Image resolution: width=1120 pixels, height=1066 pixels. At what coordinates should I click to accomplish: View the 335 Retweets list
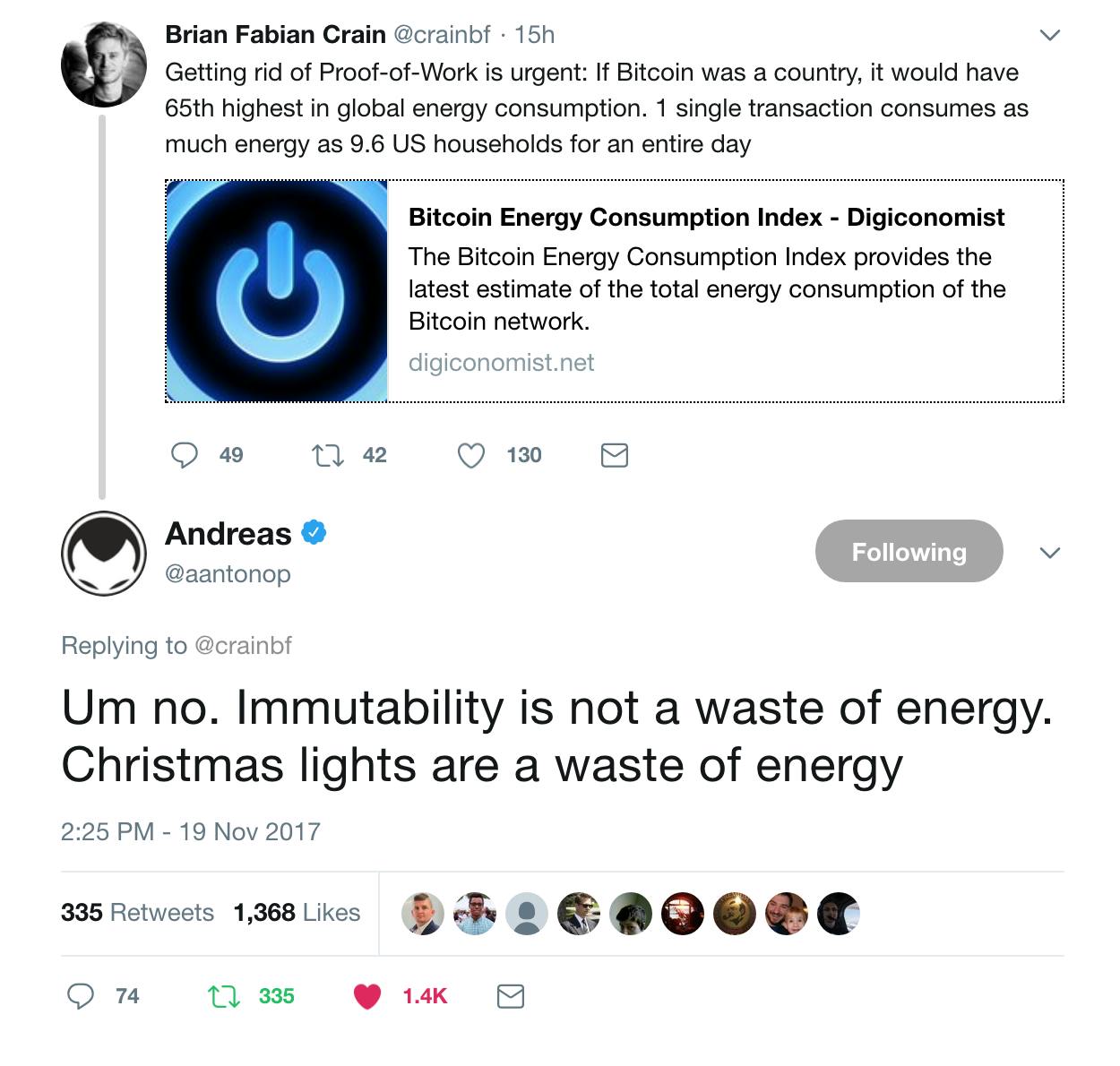click(x=137, y=912)
